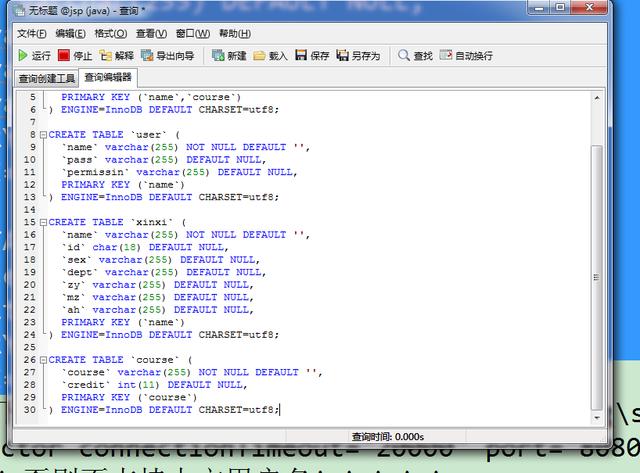Collapse the CREATE TABLE xinxi block

pyautogui.click(x=43, y=222)
